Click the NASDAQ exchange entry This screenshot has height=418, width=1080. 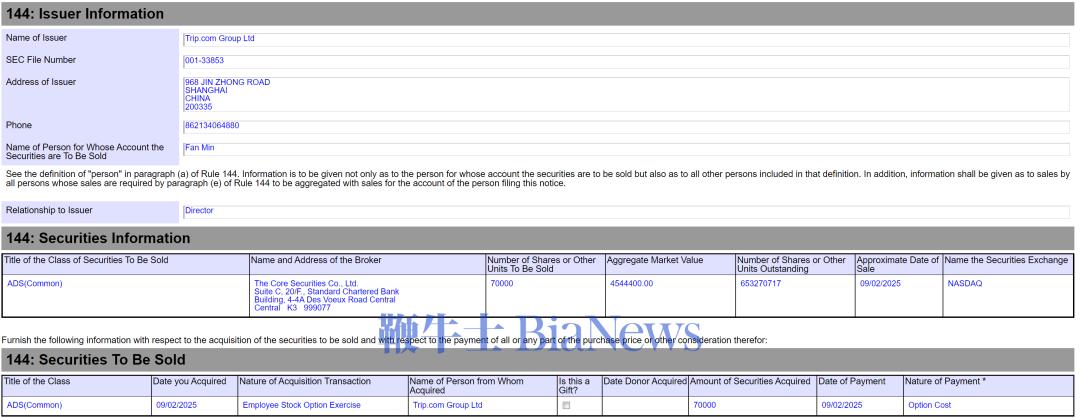(x=965, y=284)
